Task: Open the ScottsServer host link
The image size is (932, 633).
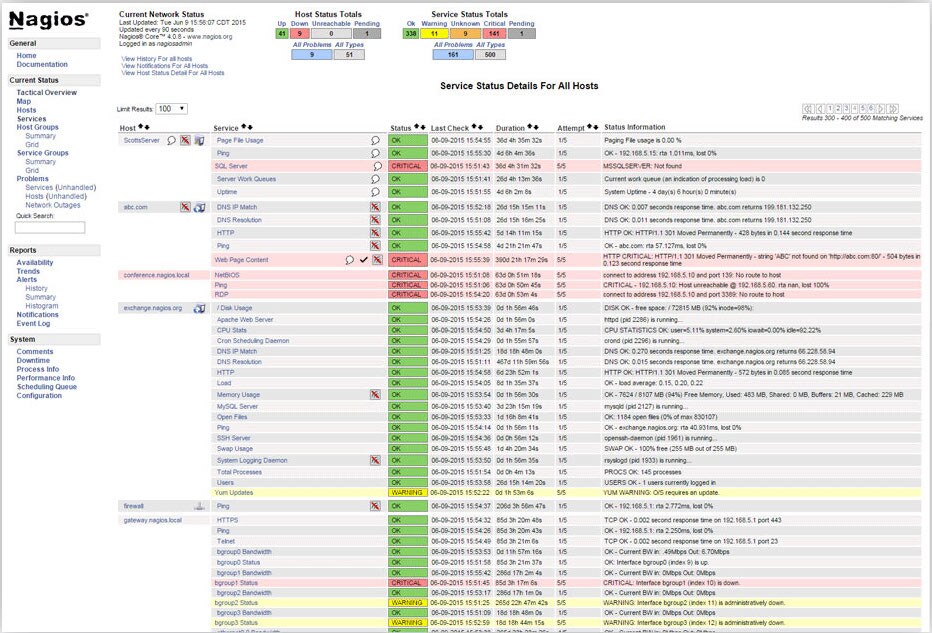Action: click(141, 141)
